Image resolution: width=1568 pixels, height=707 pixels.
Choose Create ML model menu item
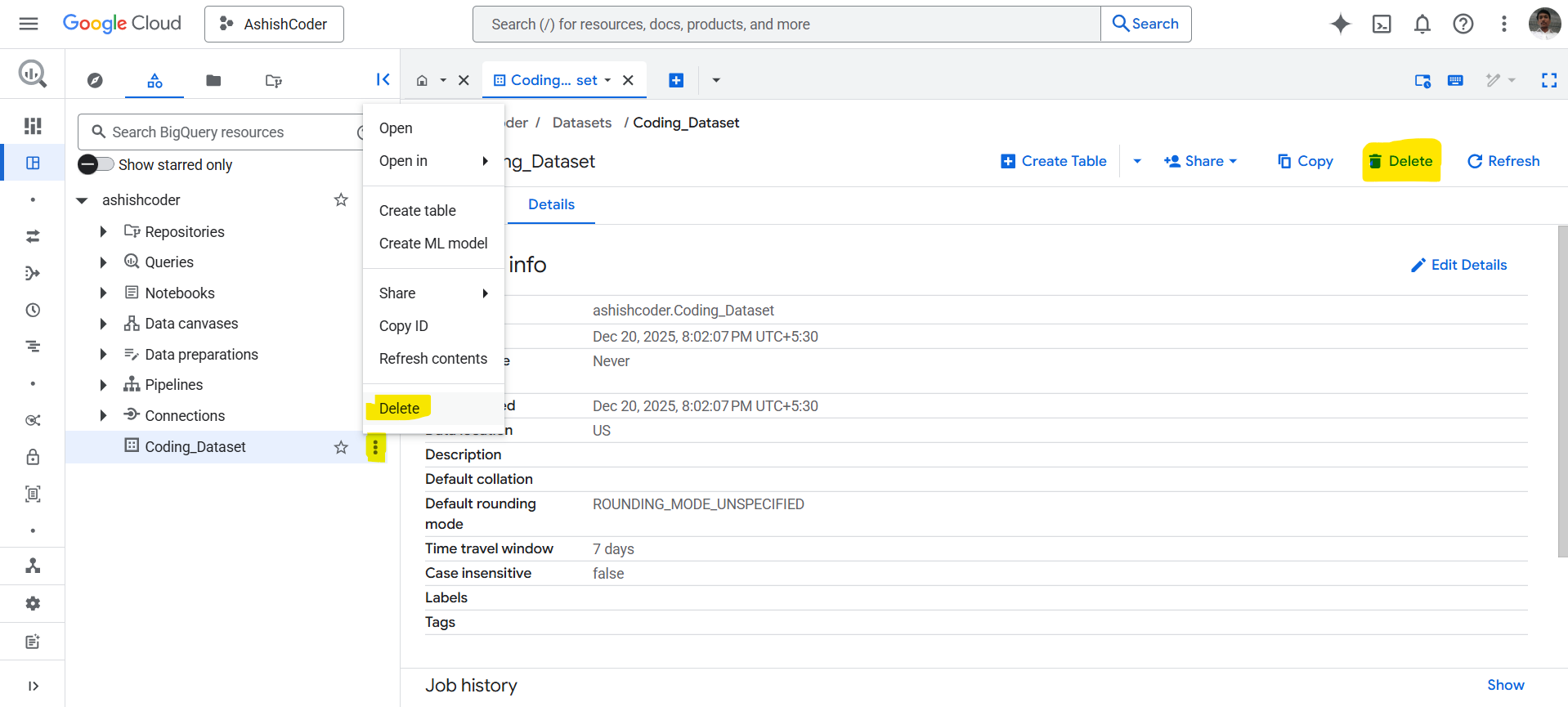coord(433,244)
